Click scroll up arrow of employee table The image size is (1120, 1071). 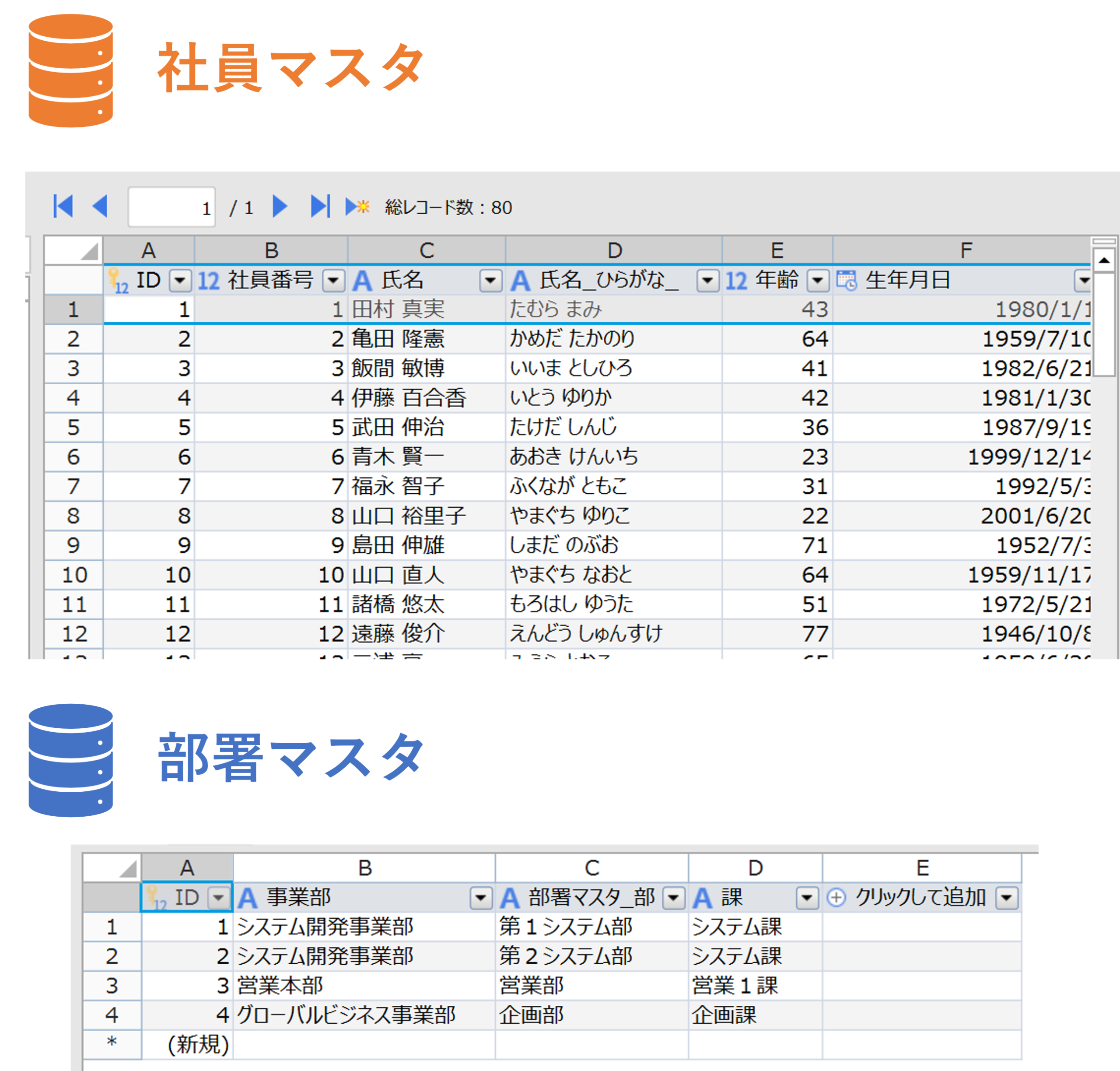tap(1103, 260)
